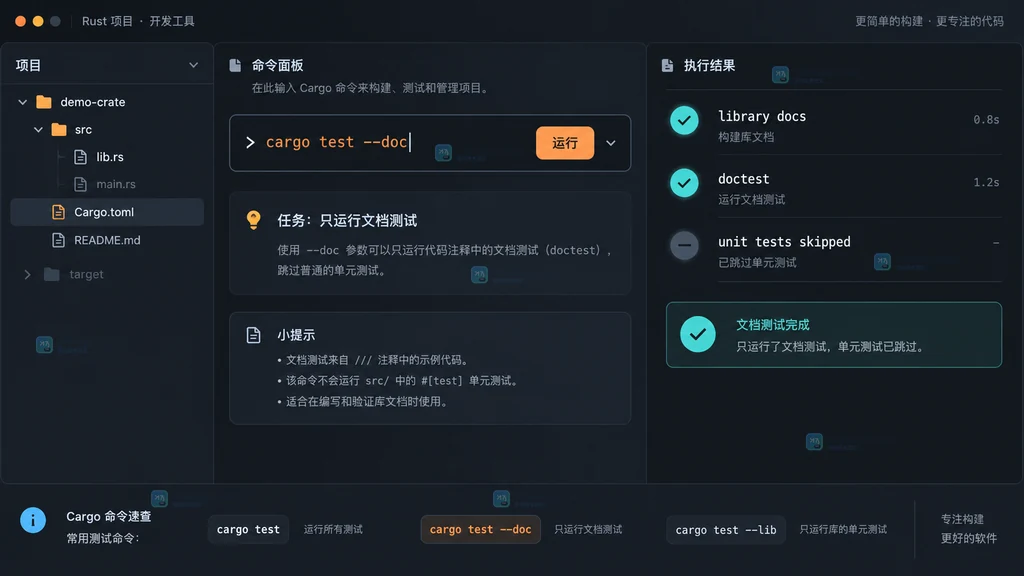
Task: Open README.md in the project tree
Action: [x=107, y=240]
